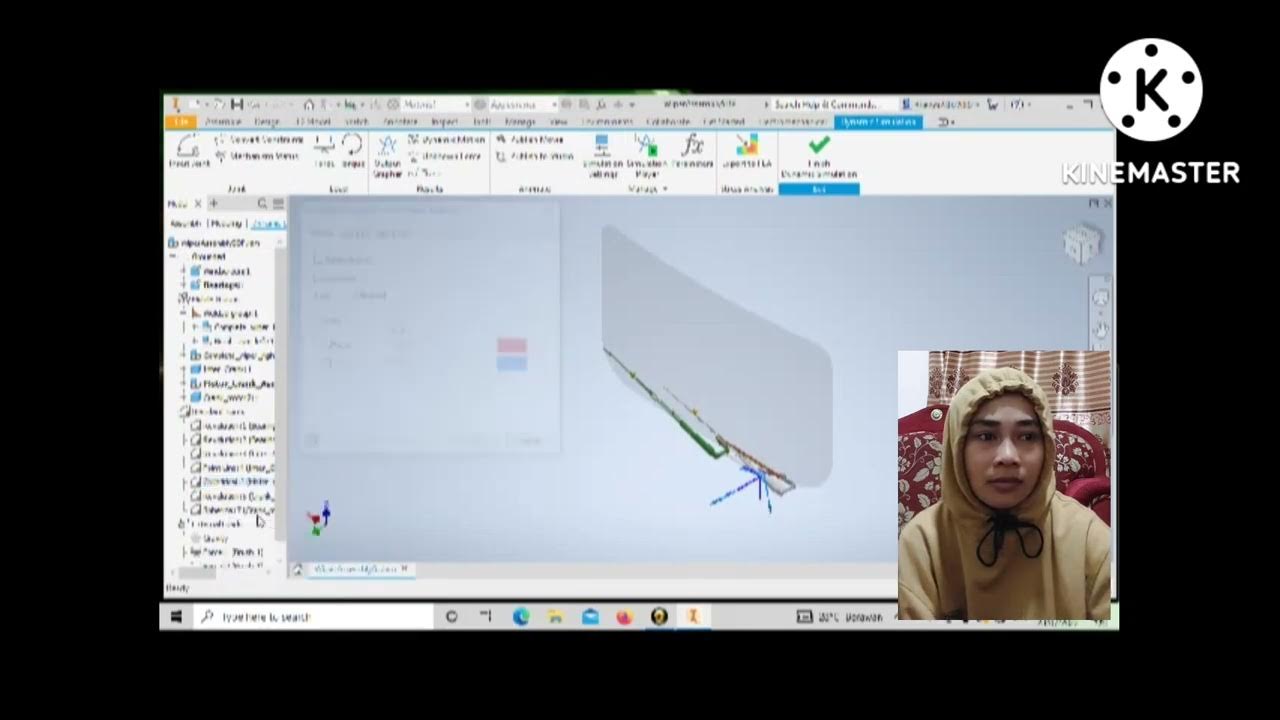Click the first Revolution joint tree item
1280x720 pixels.
[233, 425]
